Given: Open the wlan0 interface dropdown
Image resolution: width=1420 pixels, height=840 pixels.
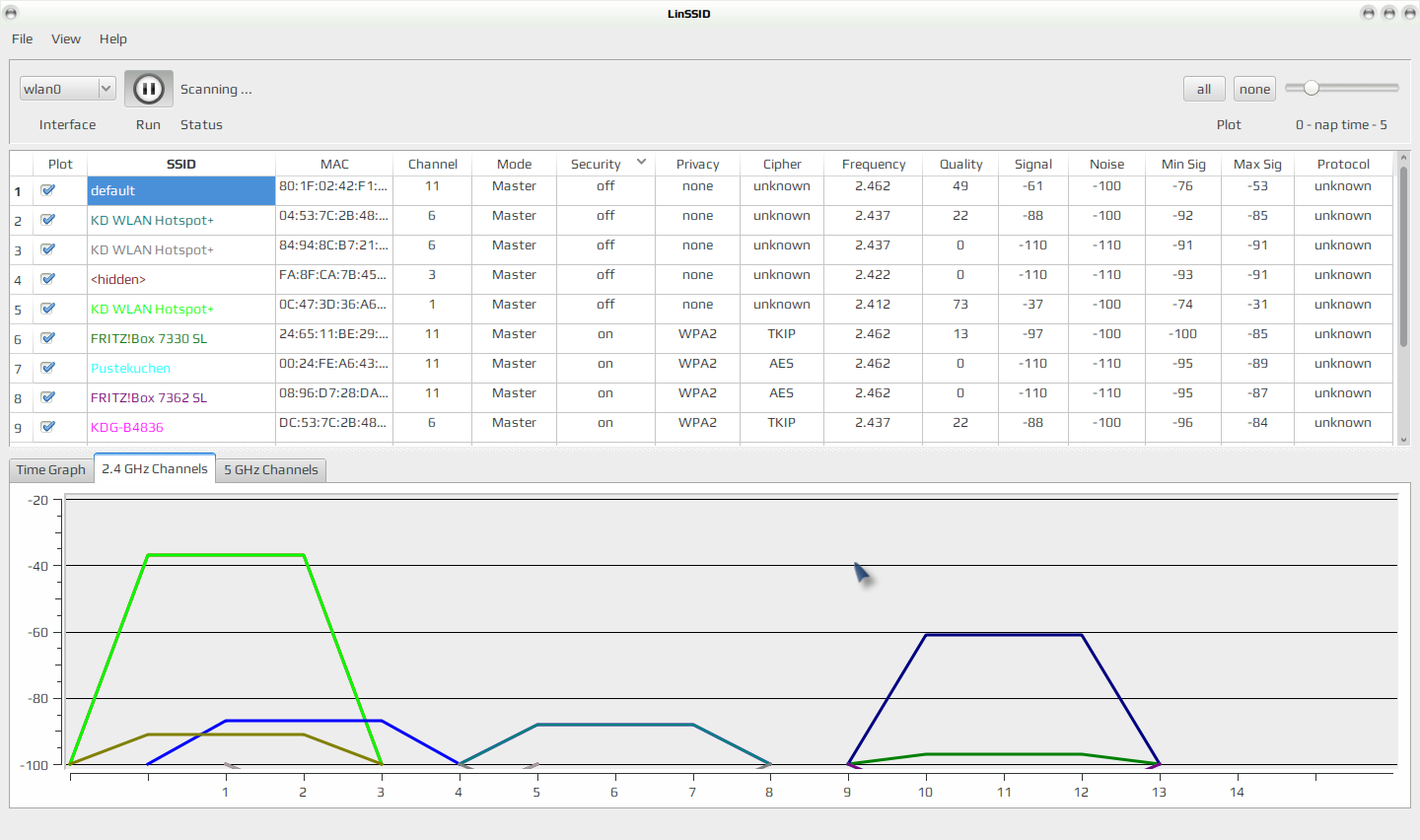Looking at the screenshot, I should [67, 89].
